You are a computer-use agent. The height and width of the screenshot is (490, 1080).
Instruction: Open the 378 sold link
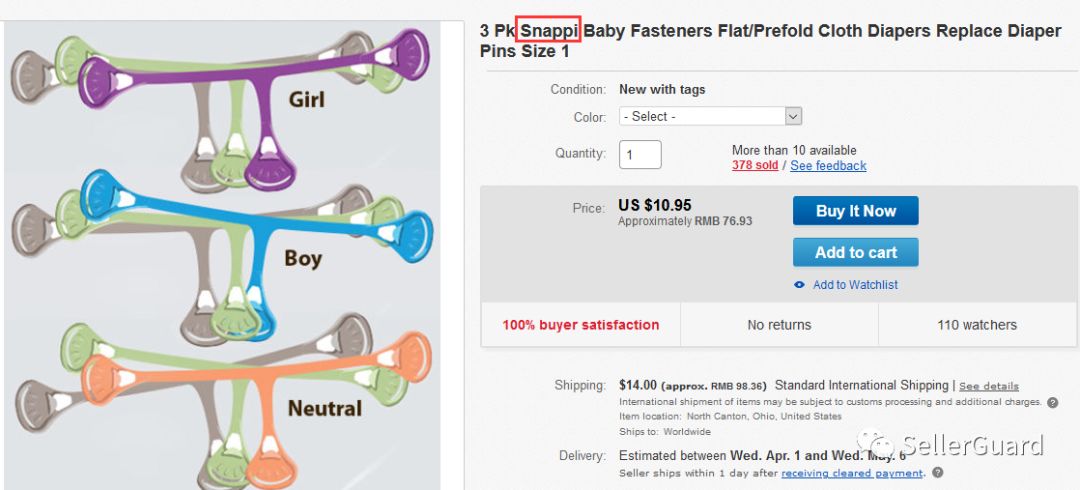pos(755,165)
